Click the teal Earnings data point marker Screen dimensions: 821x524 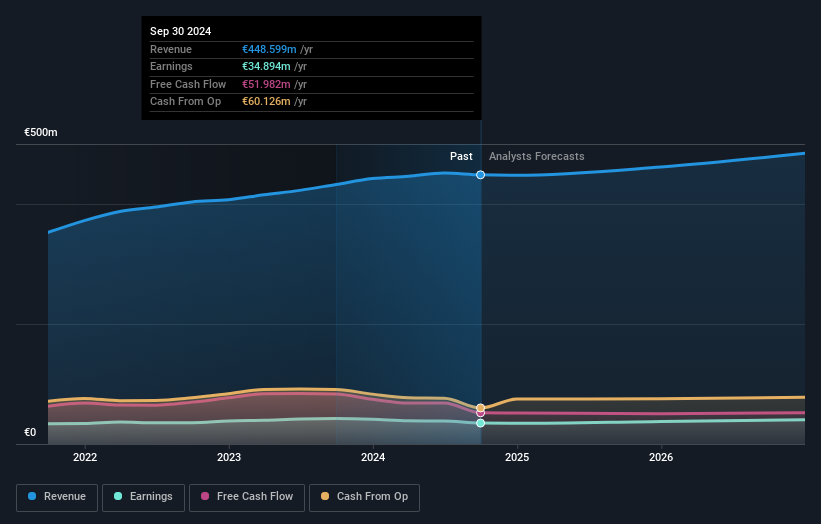[480, 423]
